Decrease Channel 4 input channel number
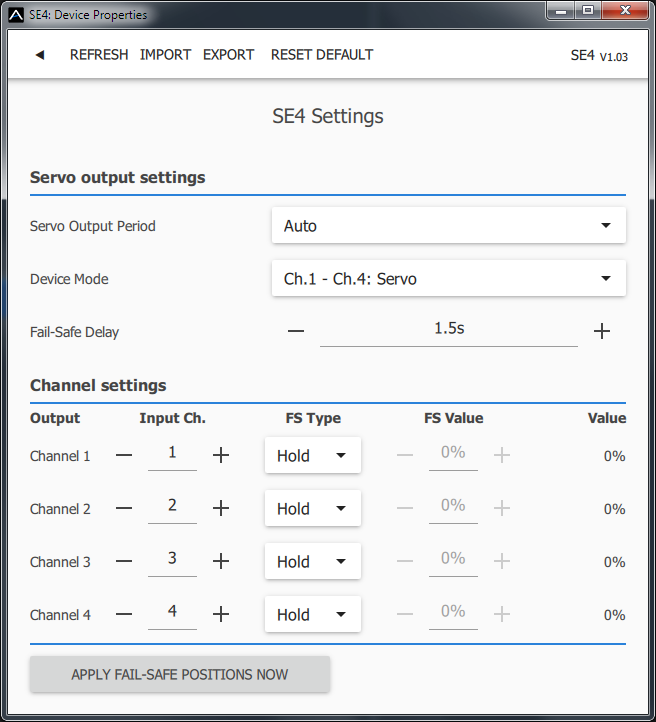This screenshot has width=656, height=722. pyautogui.click(x=124, y=614)
